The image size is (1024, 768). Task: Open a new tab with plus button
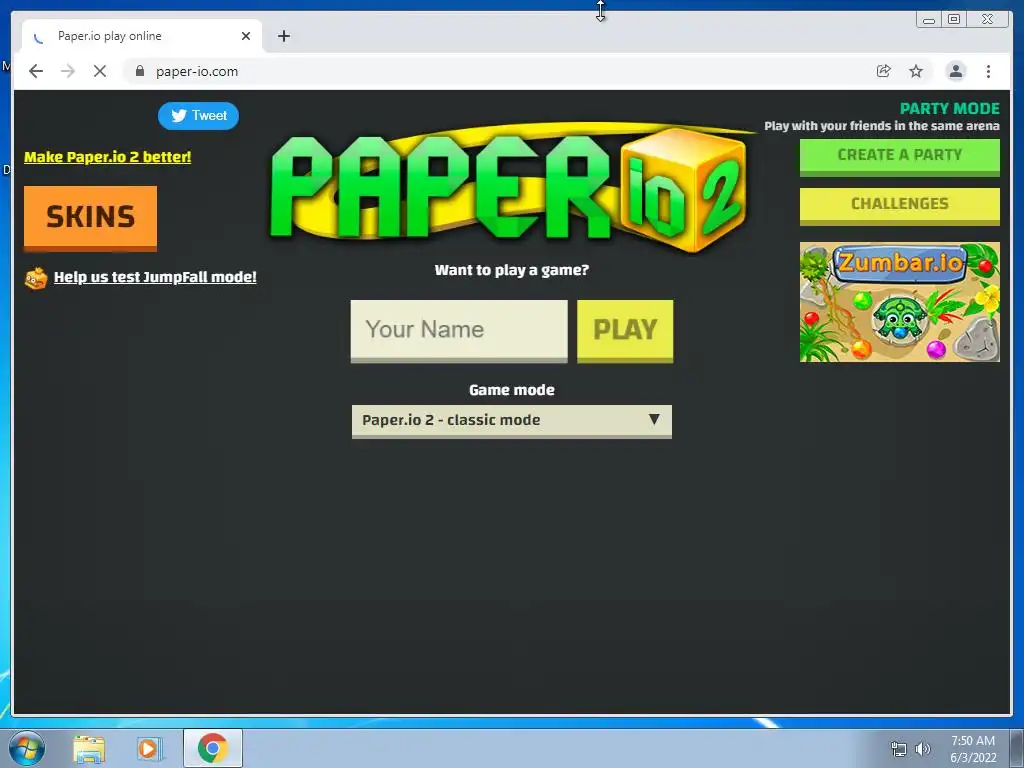[284, 36]
